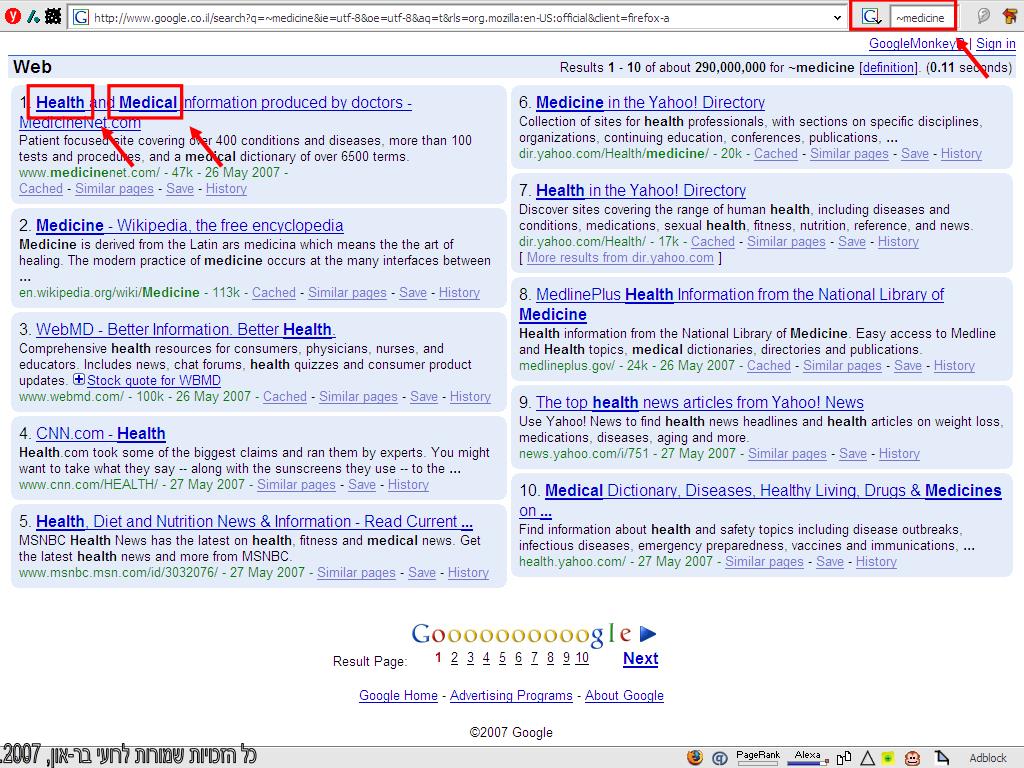Open Cached link for medlineplus.gov result
1024x768 pixels.
769,366
